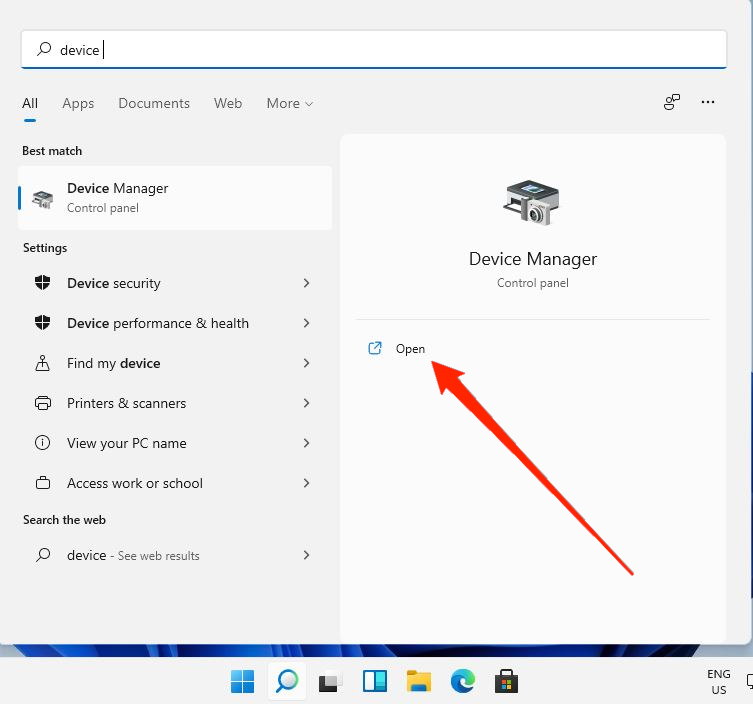
Task: Launch Microsoft Edge from the taskbar
Action: click(462, 682)
